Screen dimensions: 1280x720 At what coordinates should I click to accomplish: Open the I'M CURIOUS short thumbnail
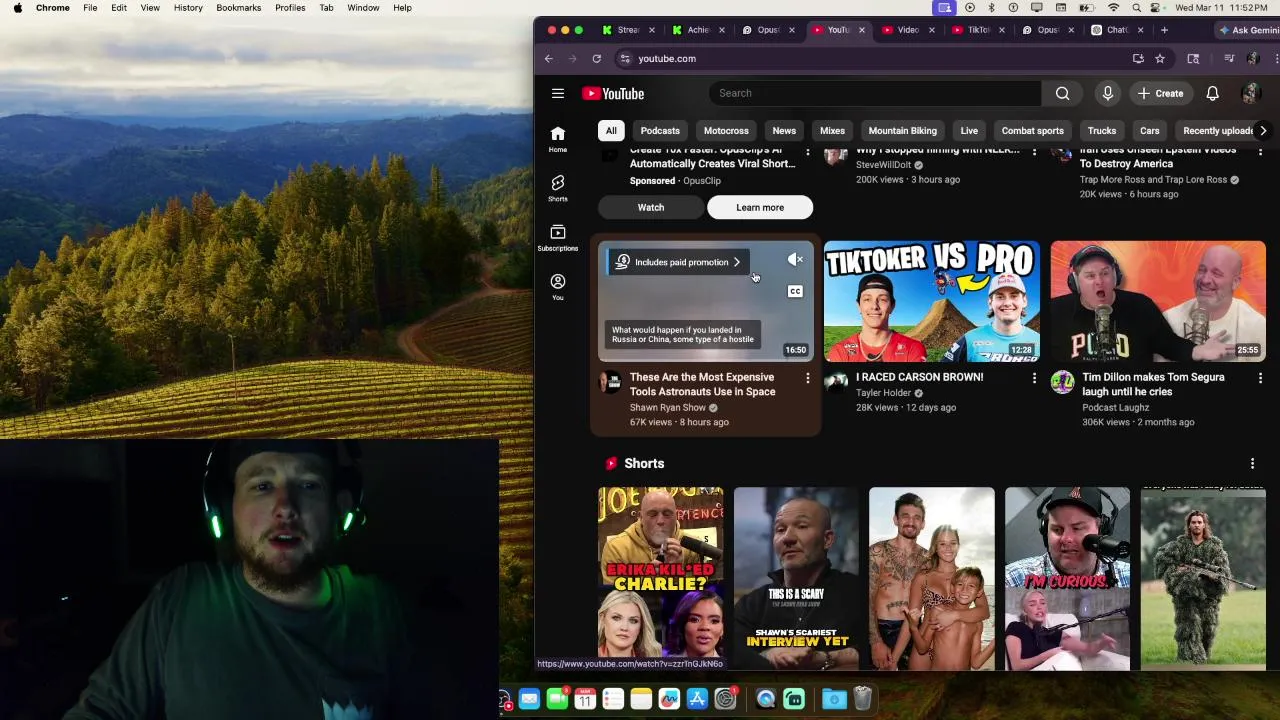(x=1067, y=578)
